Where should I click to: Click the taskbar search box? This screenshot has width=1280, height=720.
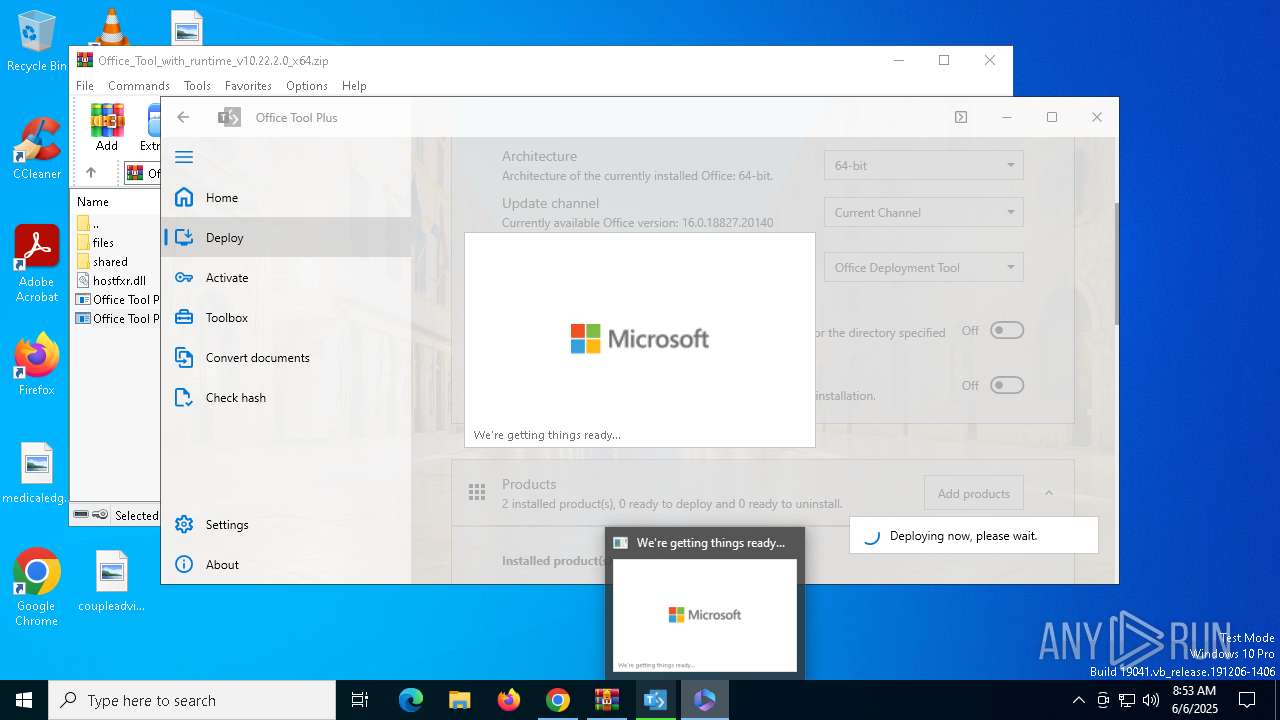coord(192,700)
